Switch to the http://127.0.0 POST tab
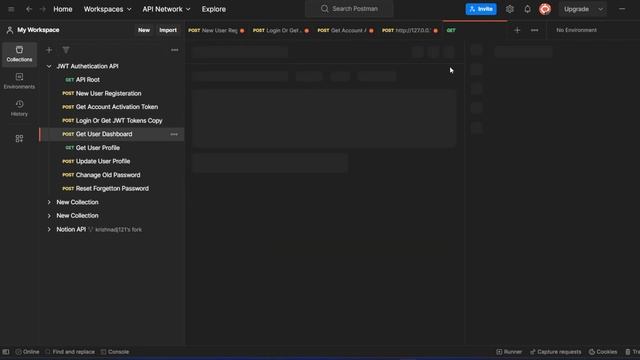 click(x=410, y=30)
